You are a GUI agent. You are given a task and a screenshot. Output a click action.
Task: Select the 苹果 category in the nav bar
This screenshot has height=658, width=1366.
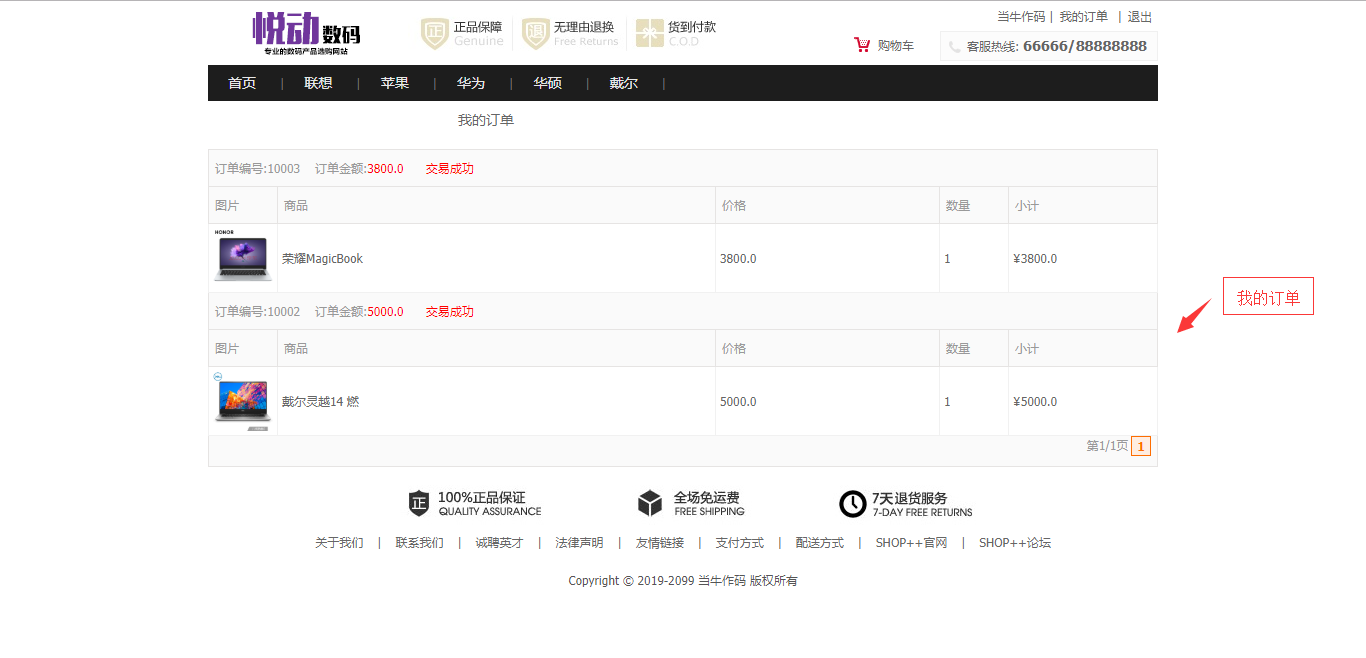[394, 83]
